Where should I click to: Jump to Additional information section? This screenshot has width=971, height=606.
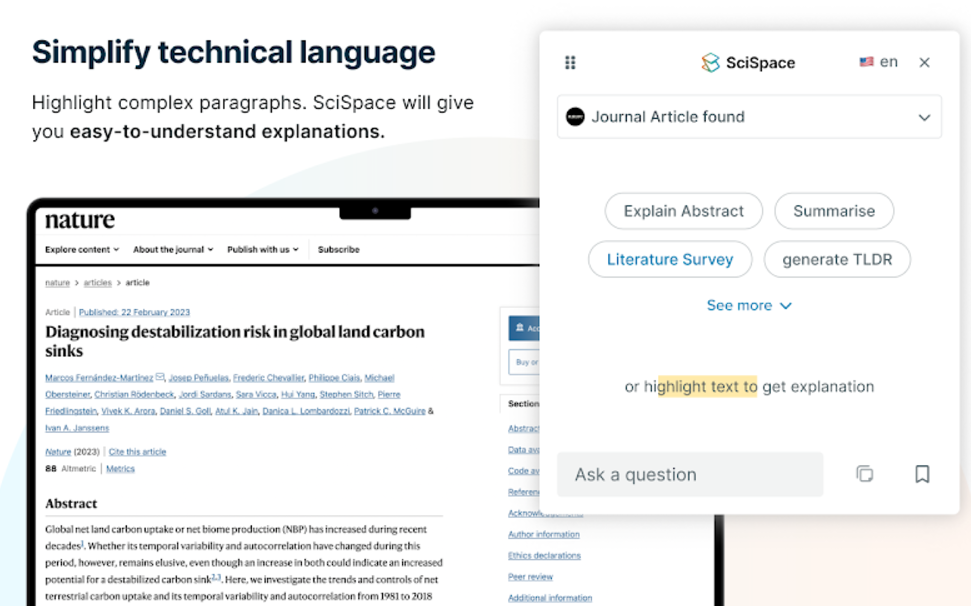click(550, 598)
